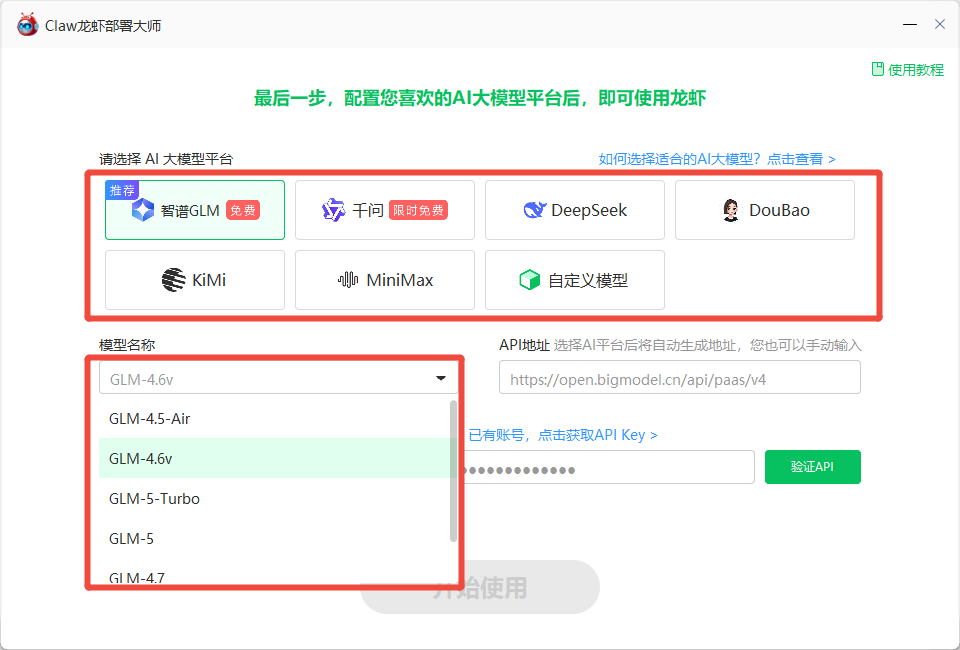This screenshot has width=960, height=650.
Task: Choose GLM-4.5-Air from the model list
Action: (276, 419)
